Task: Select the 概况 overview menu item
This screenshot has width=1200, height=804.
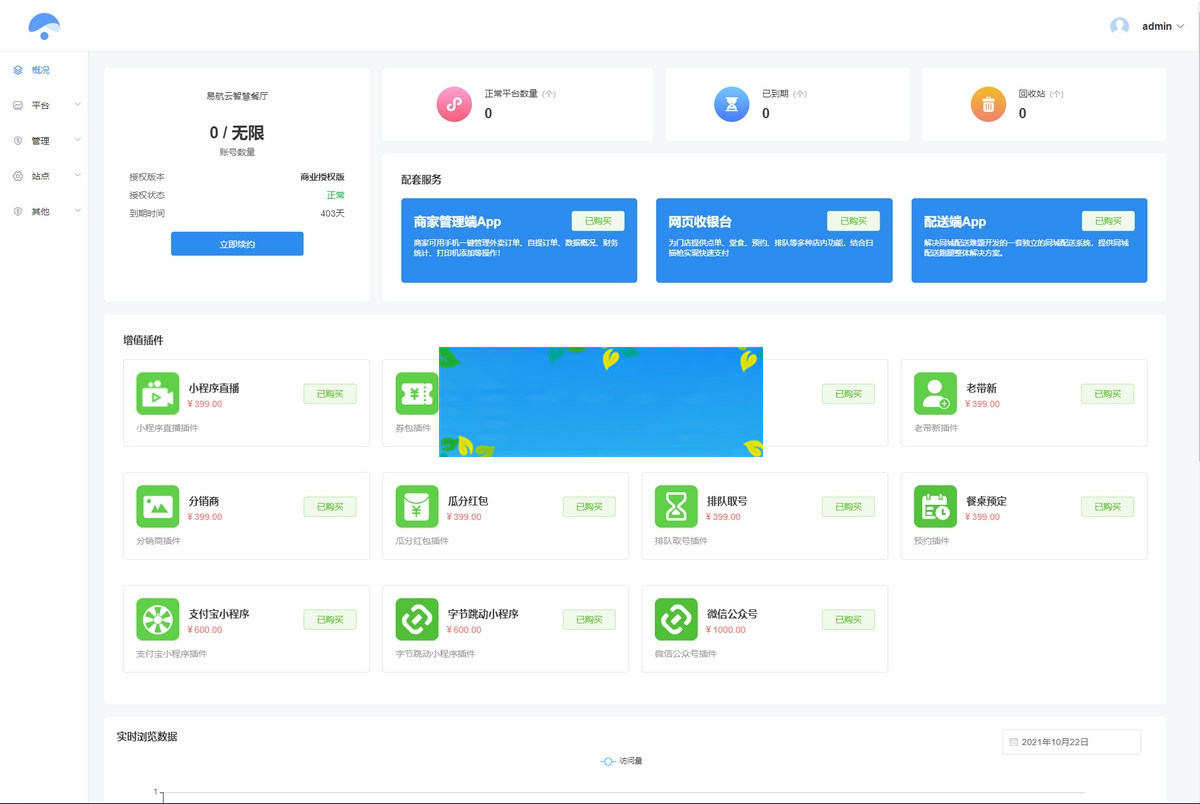Action: point(40,70)
